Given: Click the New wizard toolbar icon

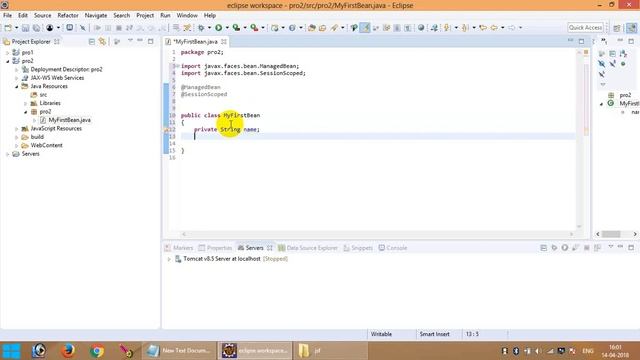Looking at the screenshot, I should (8, 28).
